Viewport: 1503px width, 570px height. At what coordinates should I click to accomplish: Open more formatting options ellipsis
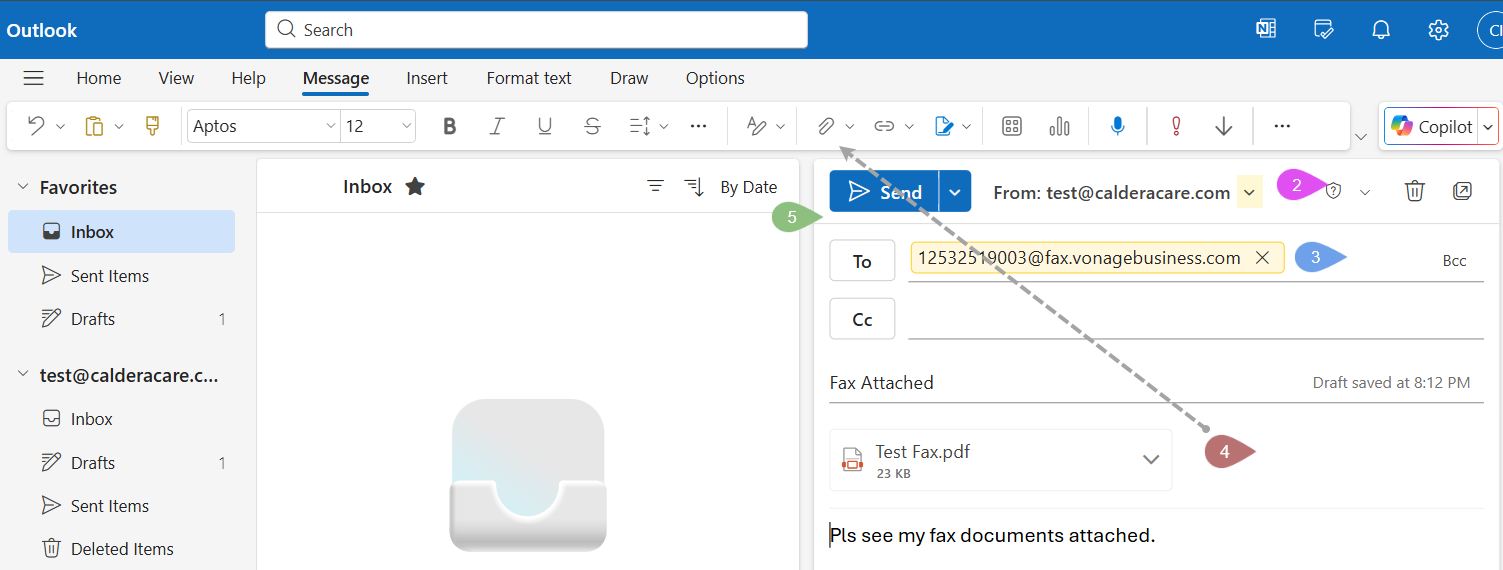pyautogui.click(x=699, y=126)
